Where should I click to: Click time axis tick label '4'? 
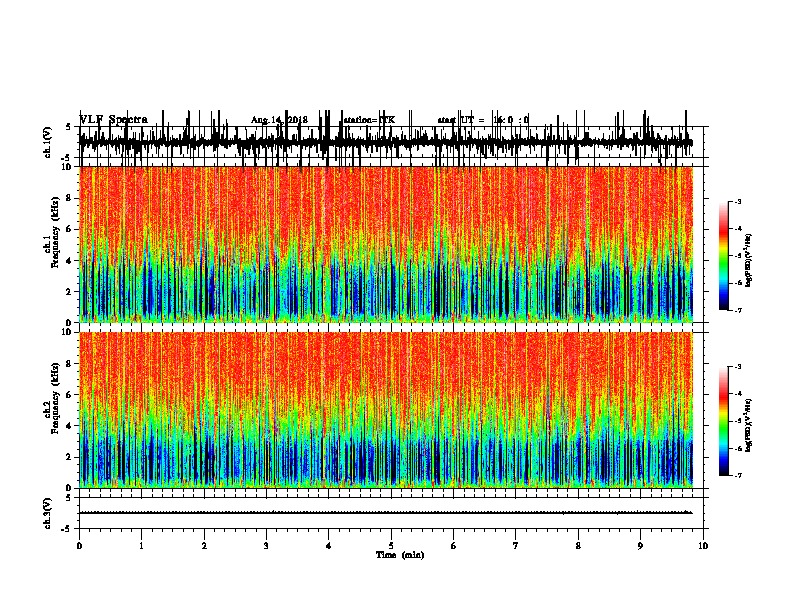329,546
